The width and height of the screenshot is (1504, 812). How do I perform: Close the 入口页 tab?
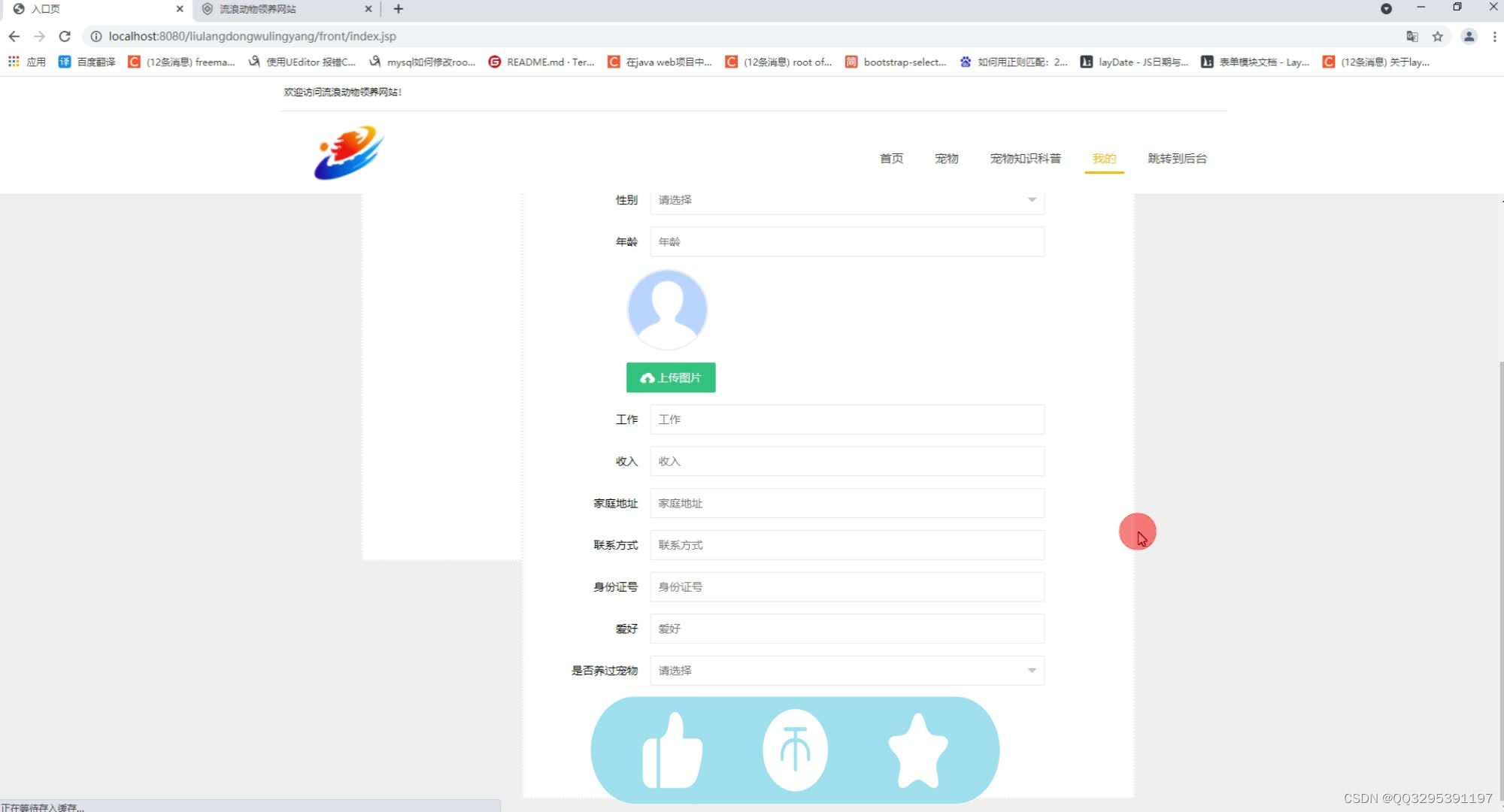coord(180,9)
